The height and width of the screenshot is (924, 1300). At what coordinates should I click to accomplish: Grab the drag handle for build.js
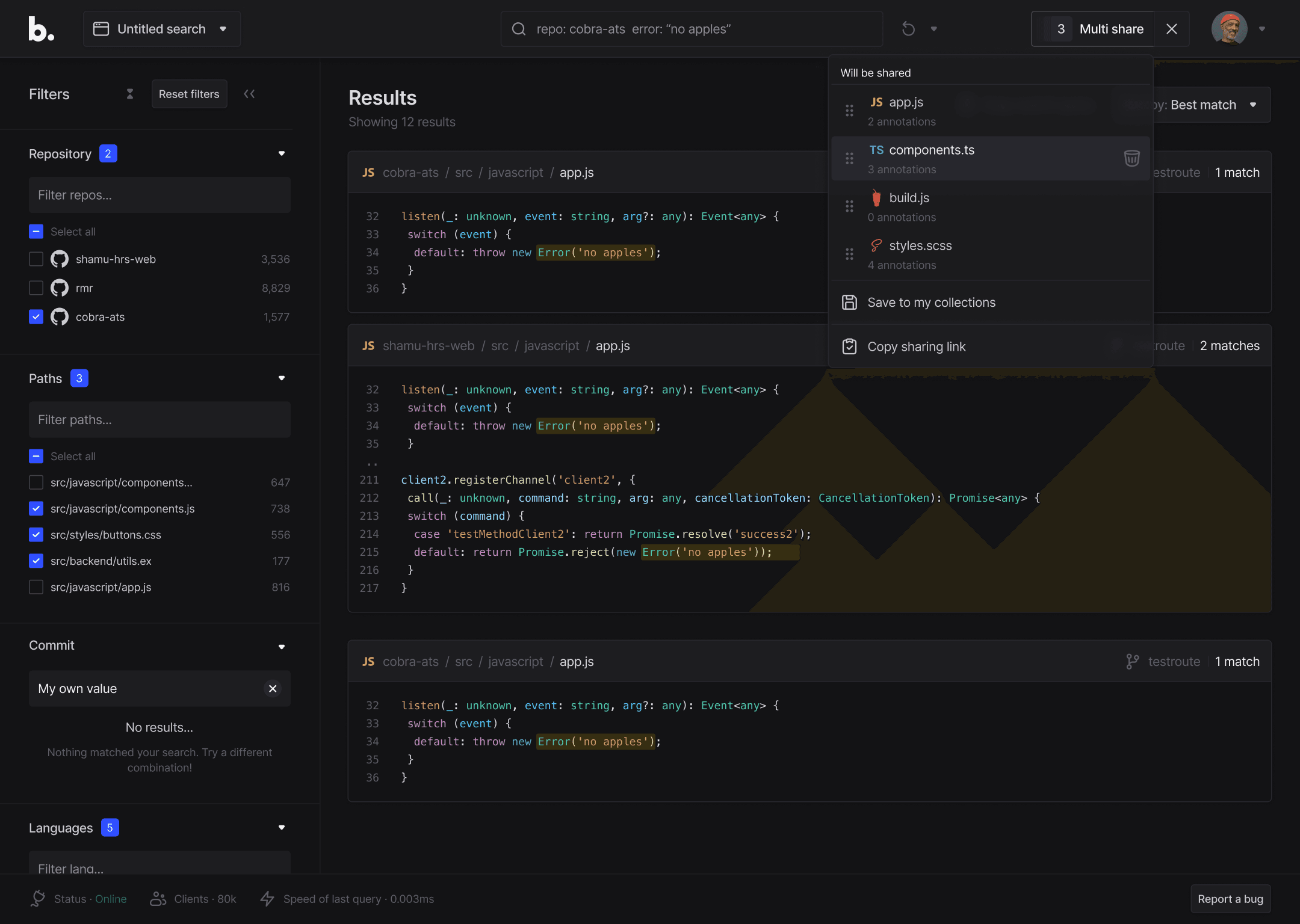[x=849, y=206]
